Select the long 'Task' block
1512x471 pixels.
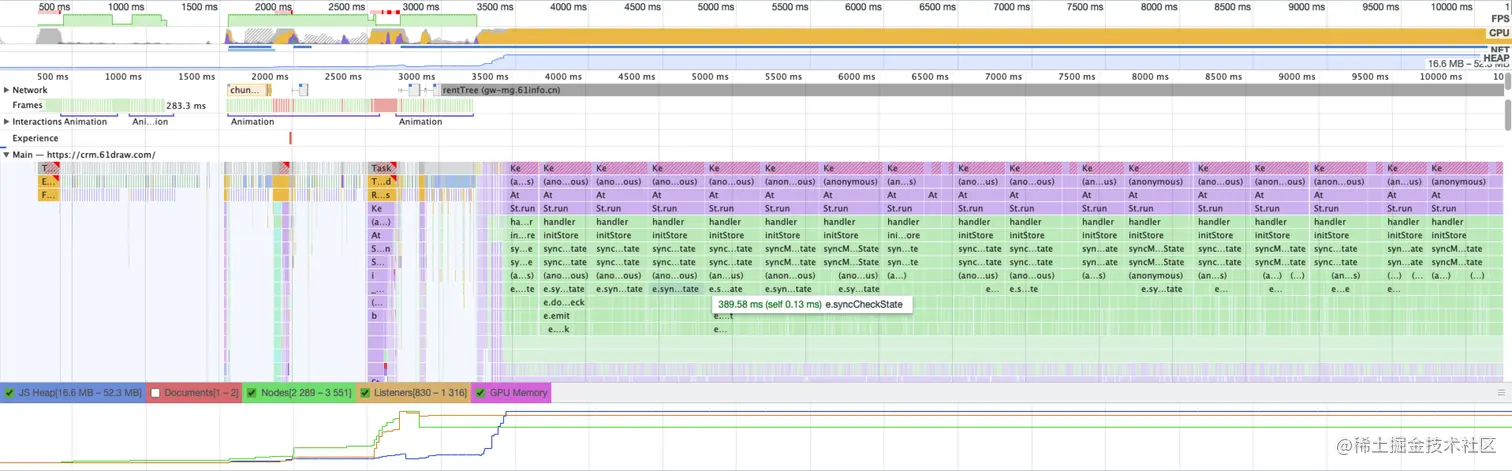tap(380, 168)
